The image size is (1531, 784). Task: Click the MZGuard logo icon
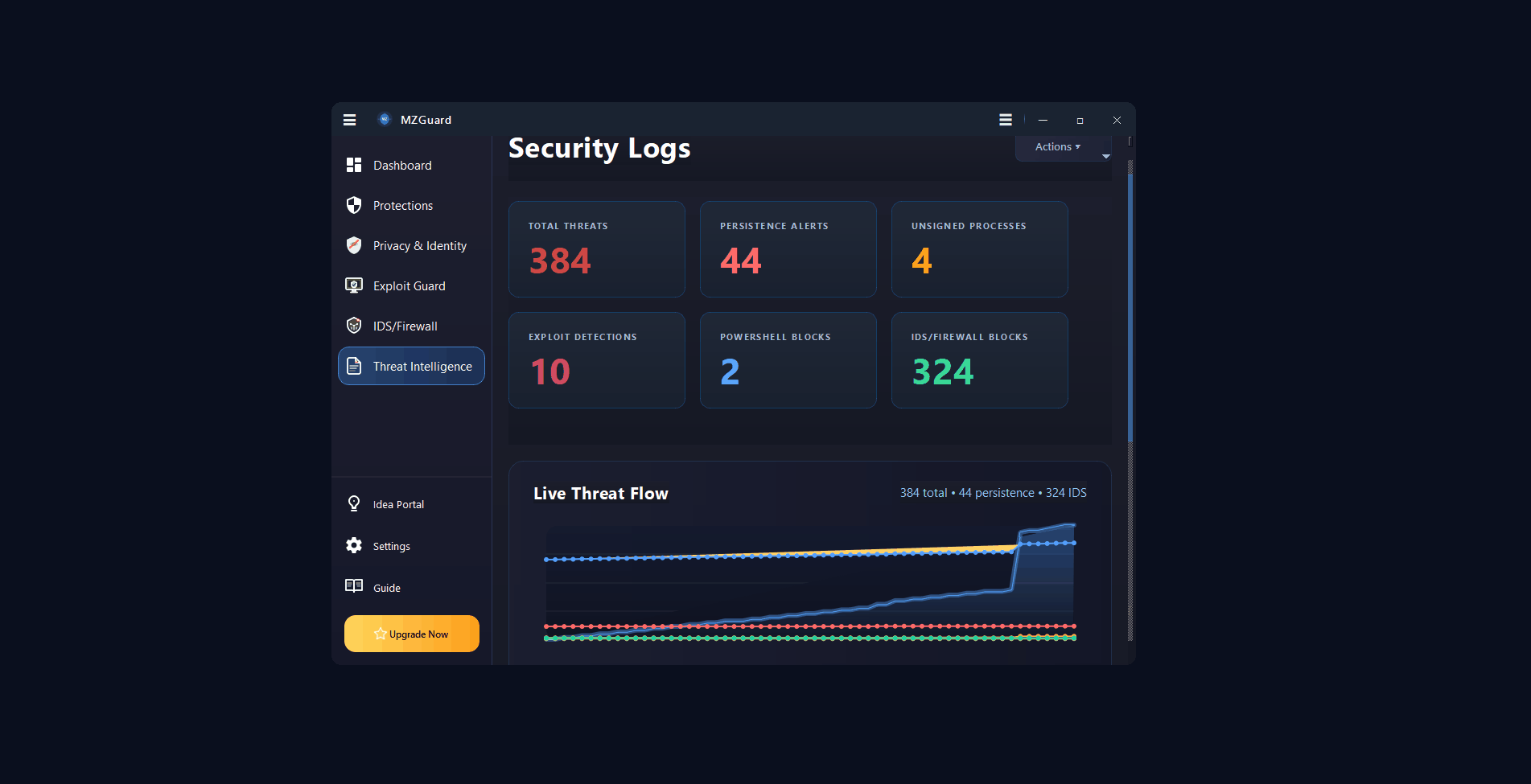385,120
